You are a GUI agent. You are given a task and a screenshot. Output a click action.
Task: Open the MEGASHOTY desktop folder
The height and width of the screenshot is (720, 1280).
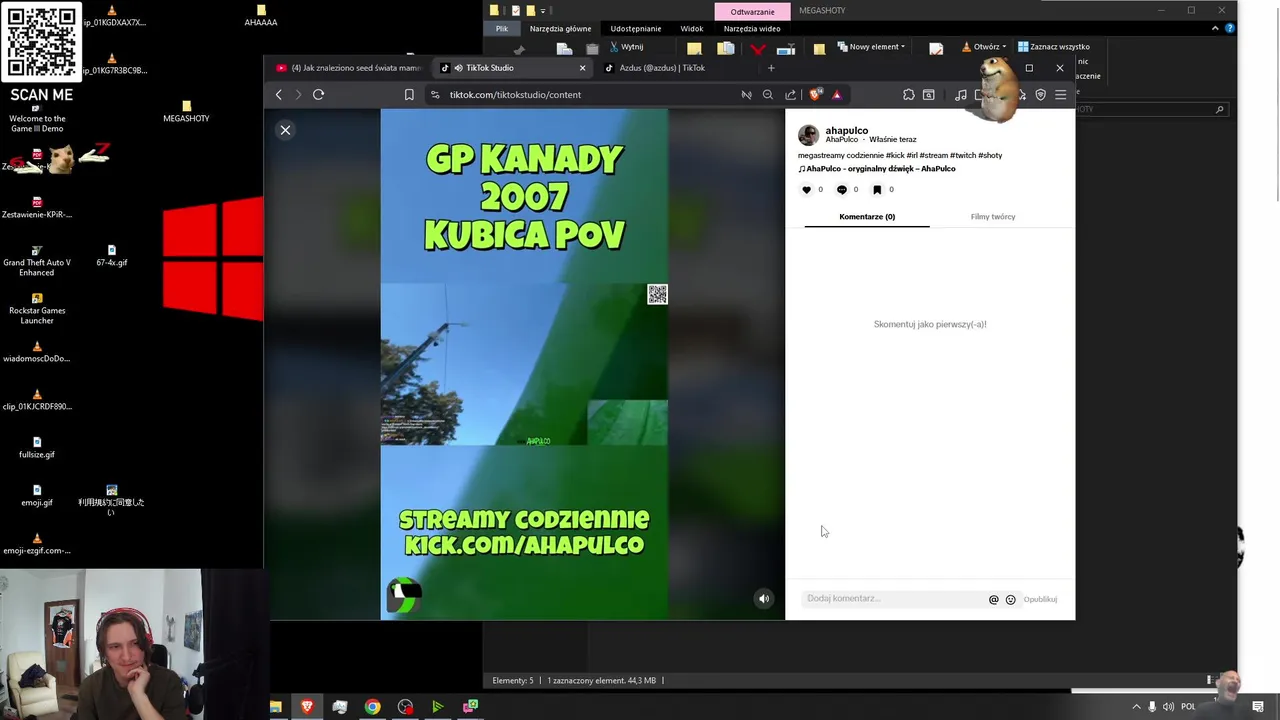click(x=186, y=111)
